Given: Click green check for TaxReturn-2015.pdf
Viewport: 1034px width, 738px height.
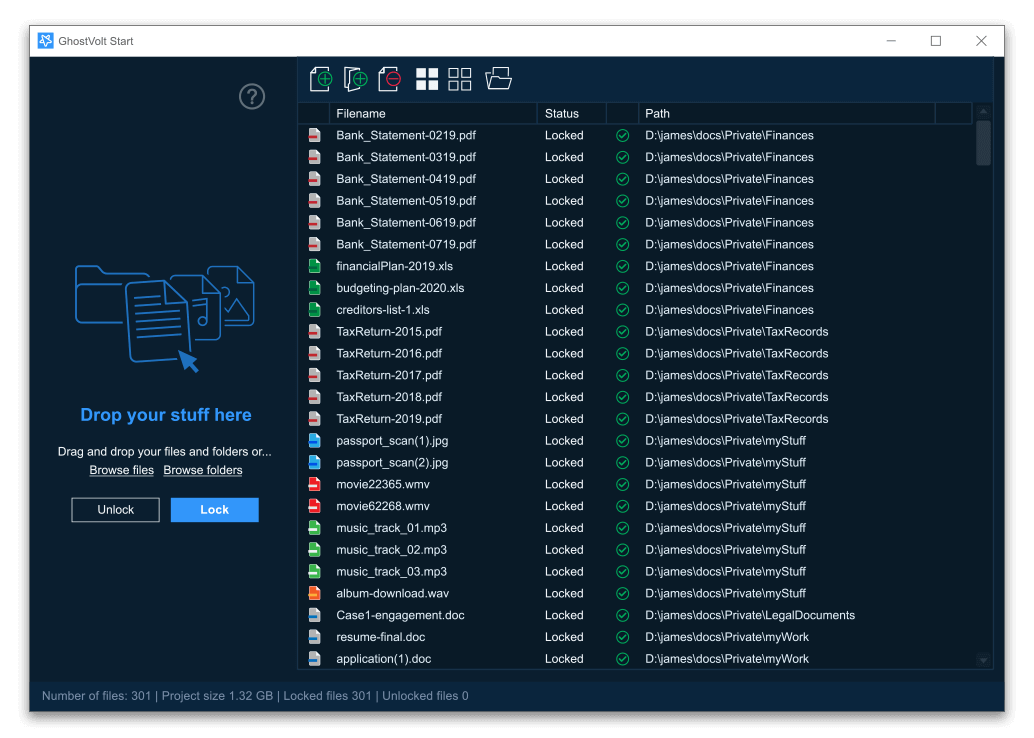Looking at the screenshot, I should tap(623, 332).
